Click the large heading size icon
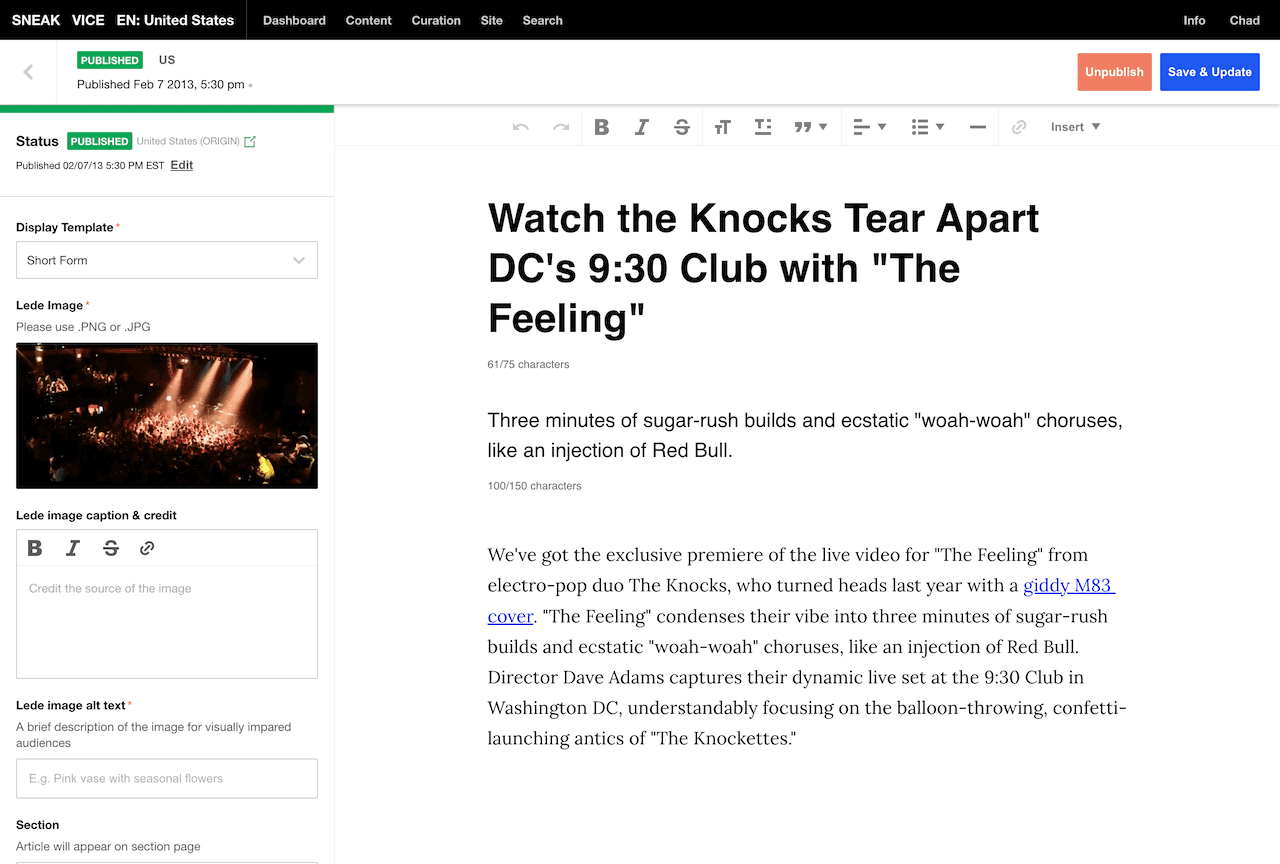 click(722, 127)
